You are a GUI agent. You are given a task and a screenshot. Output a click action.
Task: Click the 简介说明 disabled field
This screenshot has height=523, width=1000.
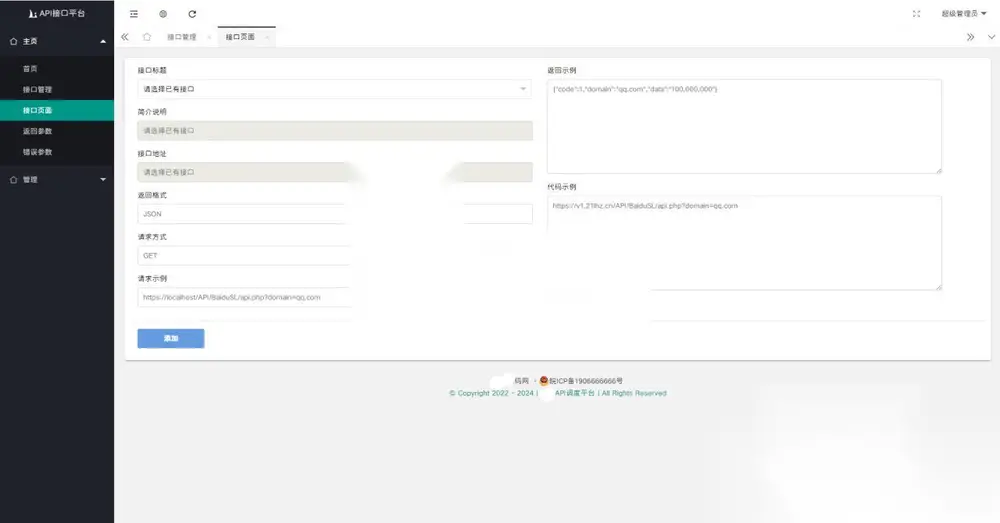point(335,131)
